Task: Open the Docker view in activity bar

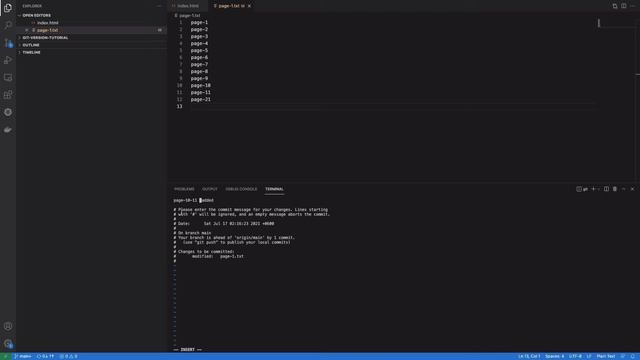Action: click(x=8, y=130)
